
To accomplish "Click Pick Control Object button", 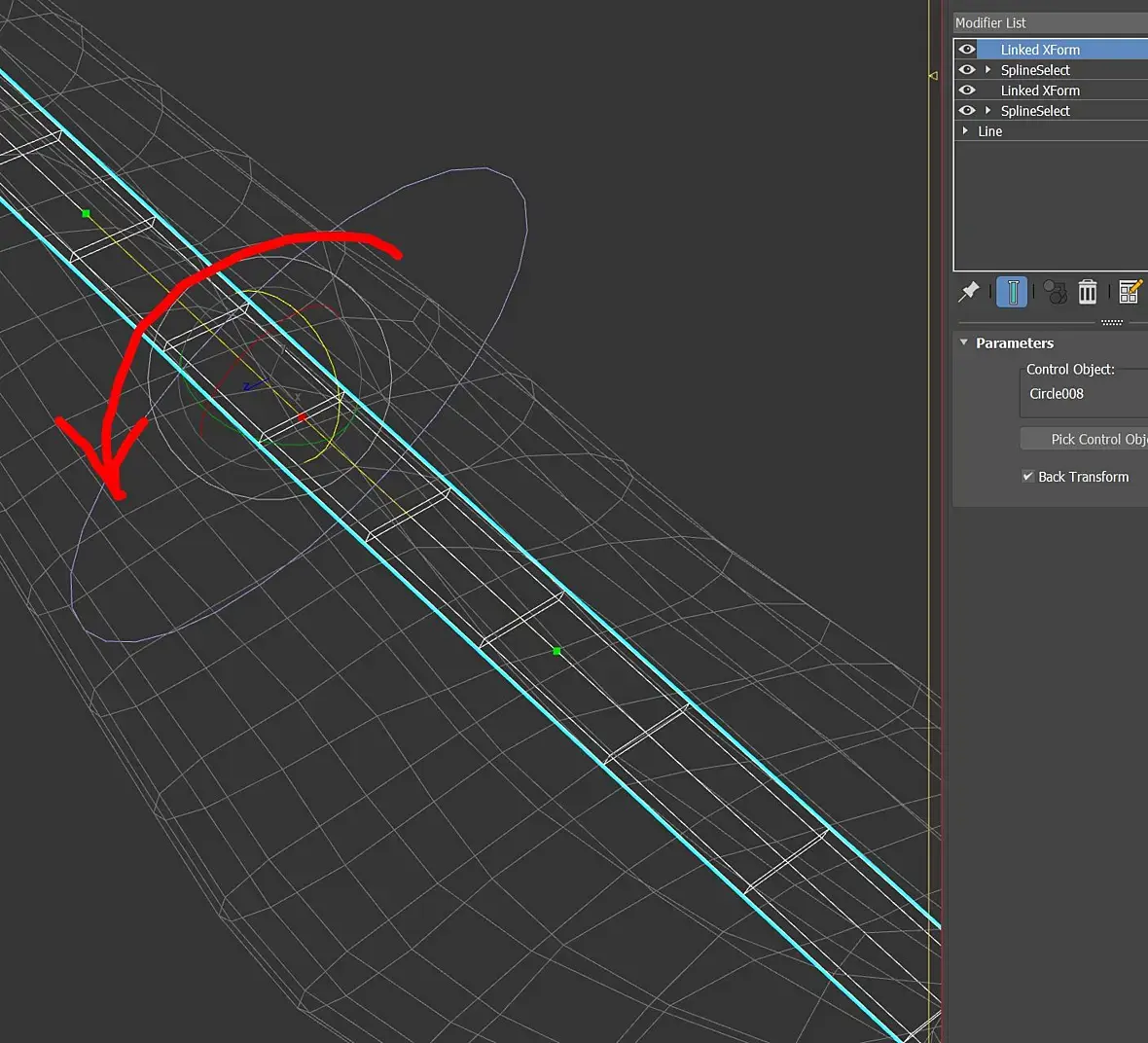I will coord(1084,439).
